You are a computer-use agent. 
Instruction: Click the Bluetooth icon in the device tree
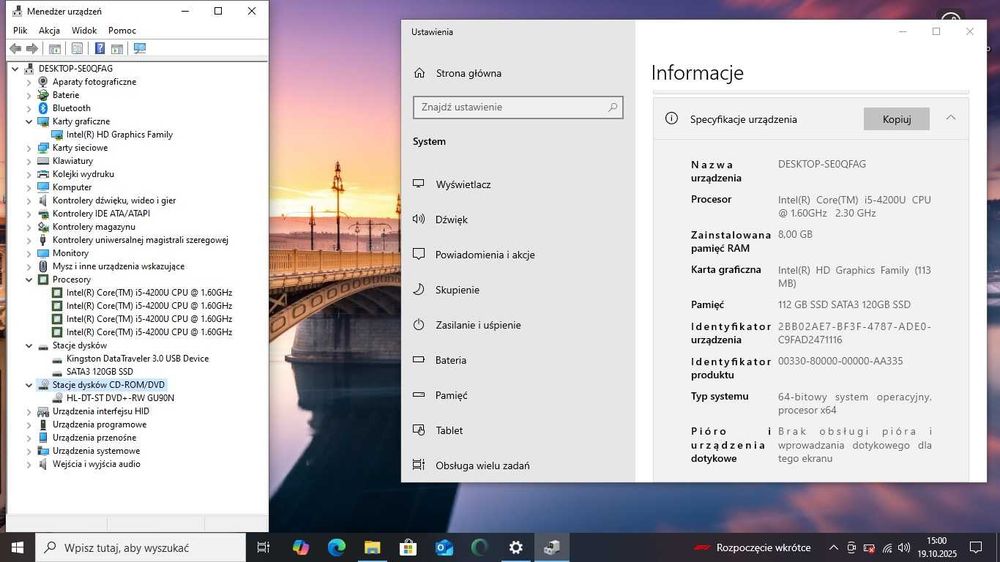pos(43,108)
